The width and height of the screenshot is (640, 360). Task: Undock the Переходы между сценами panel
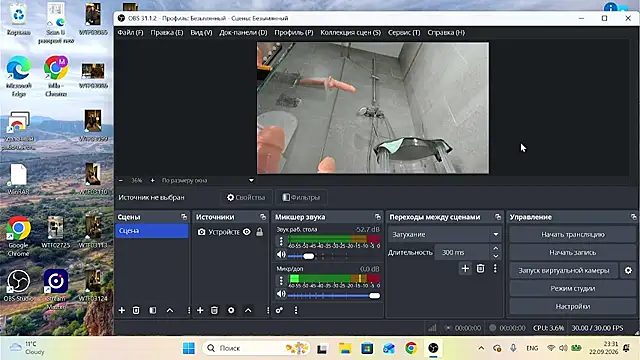point(498,217)
